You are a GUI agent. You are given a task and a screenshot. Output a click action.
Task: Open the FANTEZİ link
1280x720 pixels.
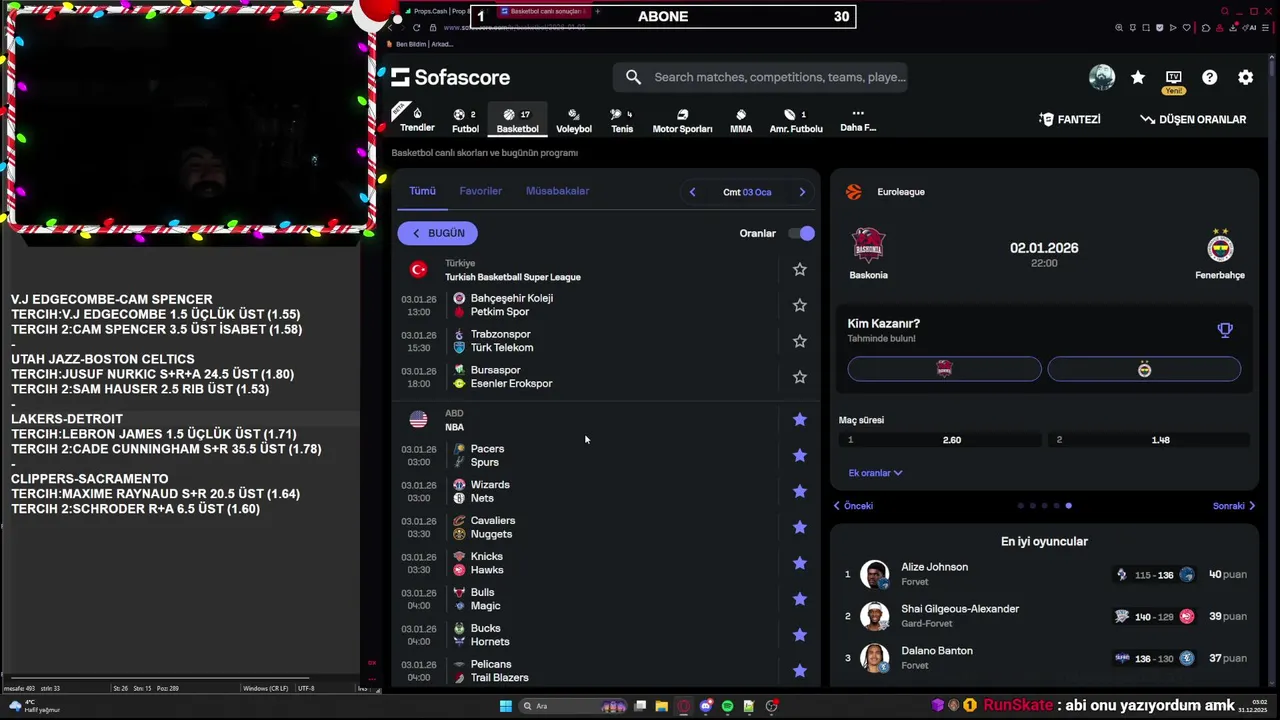click(1070, 119)
